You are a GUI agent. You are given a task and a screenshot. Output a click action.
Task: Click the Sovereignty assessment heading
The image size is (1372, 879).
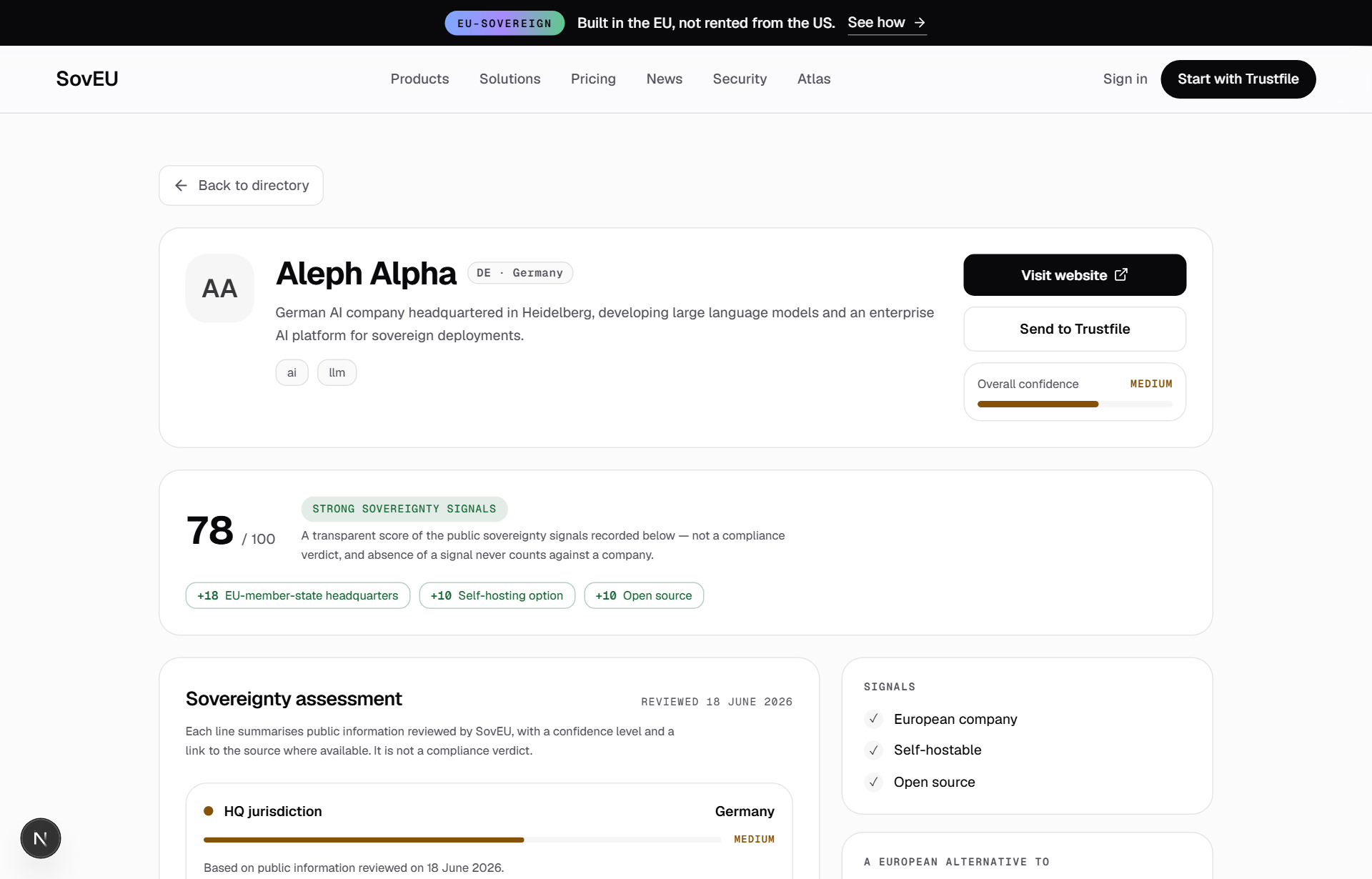(294, 699)
